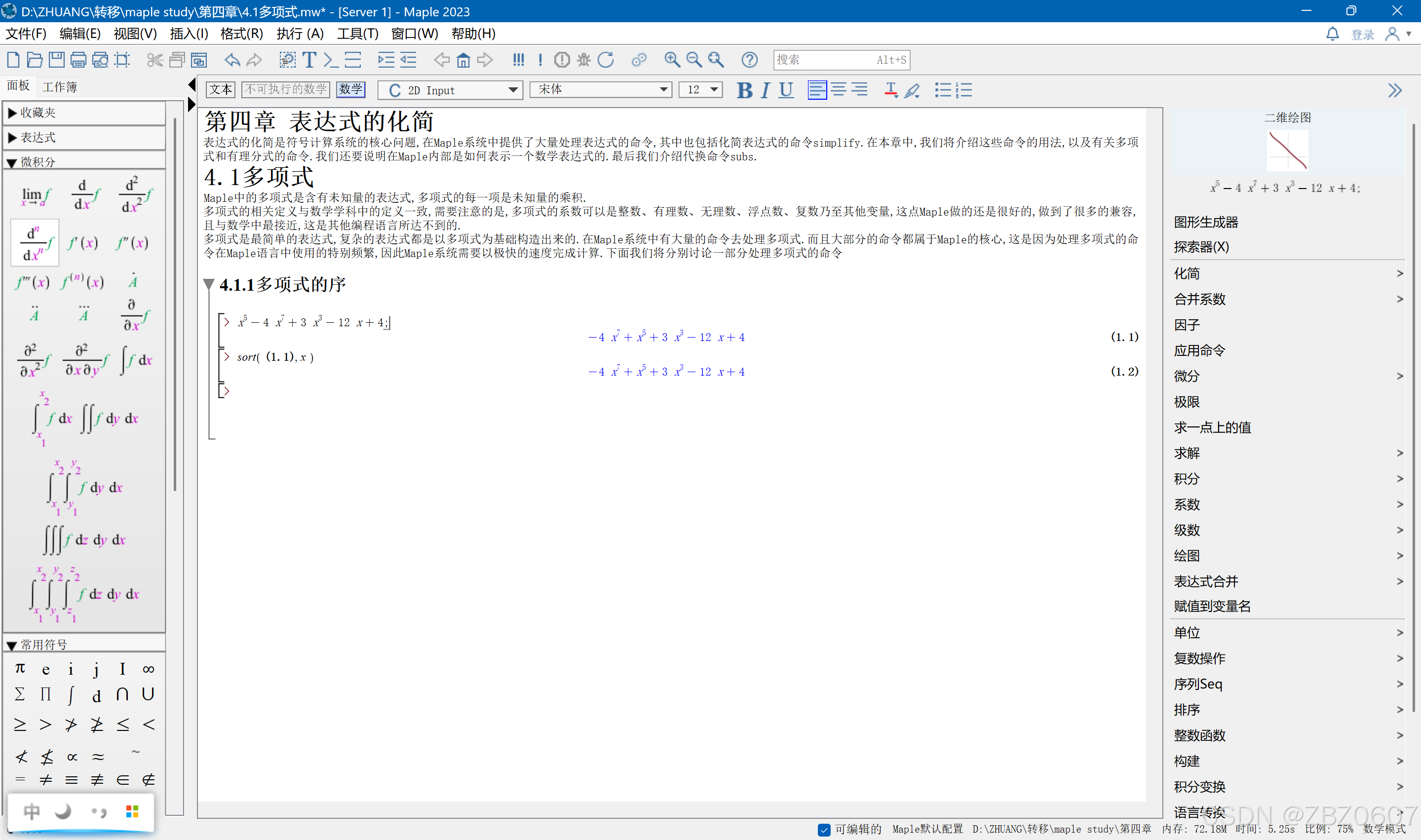Toggle bulleted list formatting
The height and width of the screenshot is (840, 1421).
pyautogui.click(x=942, y=90)
